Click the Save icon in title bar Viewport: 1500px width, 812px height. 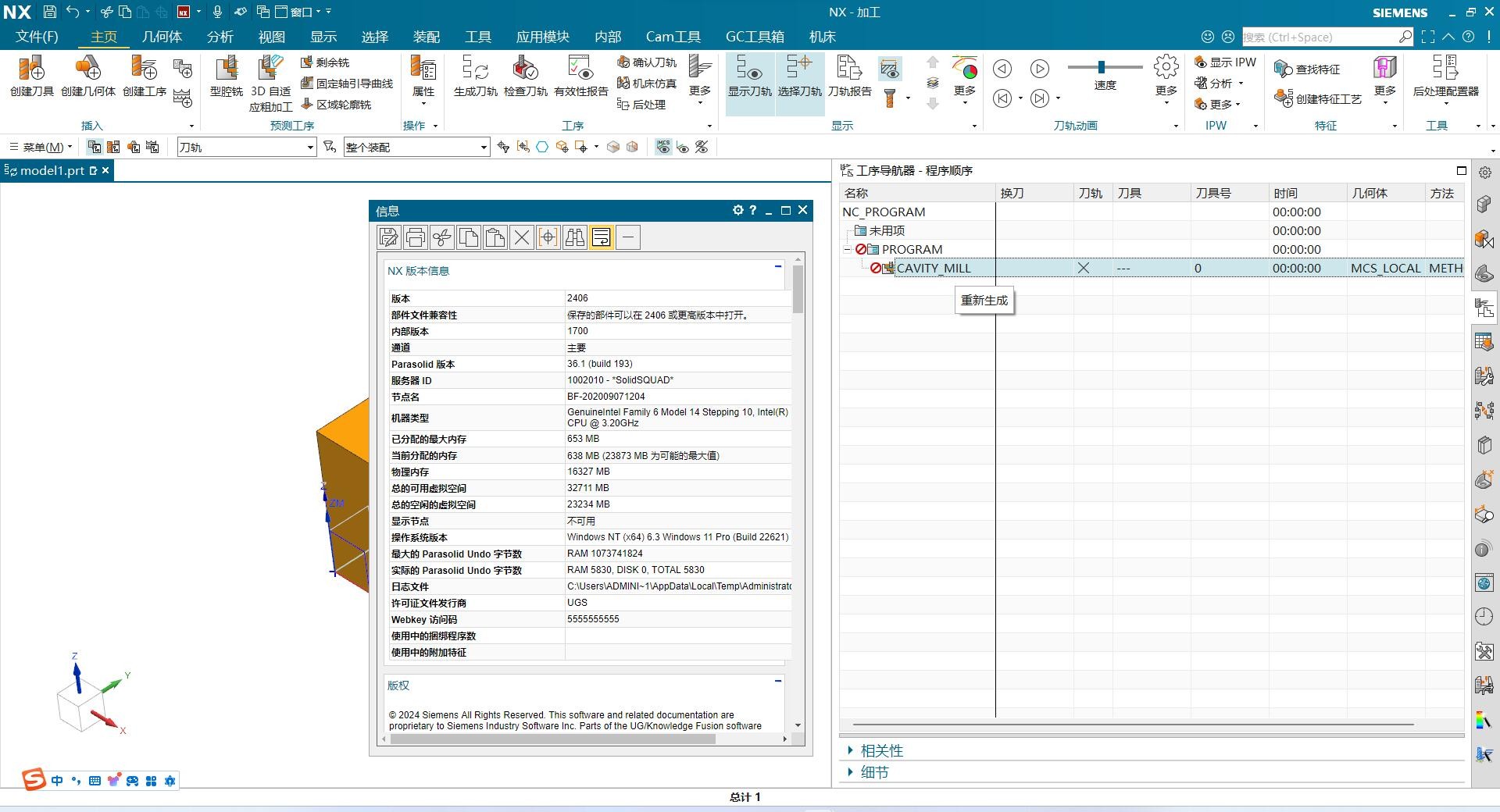[49, 12]
